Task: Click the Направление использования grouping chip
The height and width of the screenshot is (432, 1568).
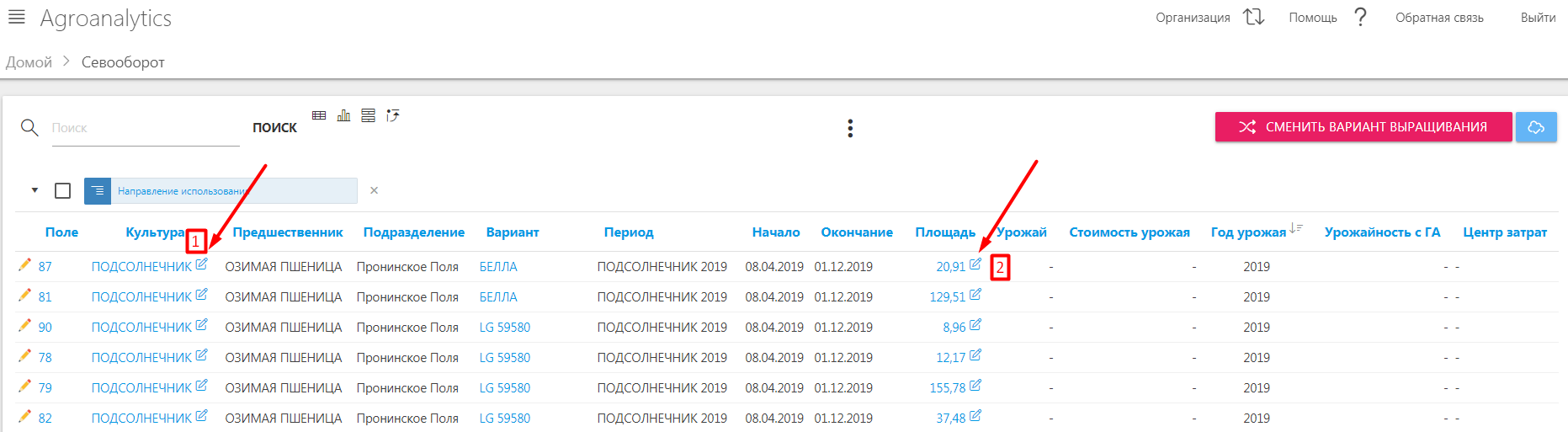Action: 221,191
